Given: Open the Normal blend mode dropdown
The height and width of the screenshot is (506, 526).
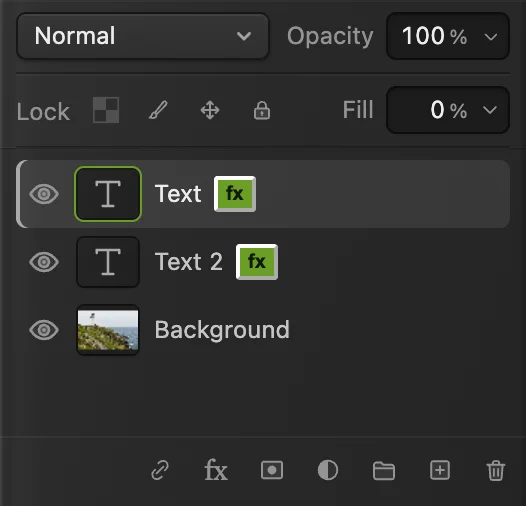Looking at the screenshot, I should 143,36.
